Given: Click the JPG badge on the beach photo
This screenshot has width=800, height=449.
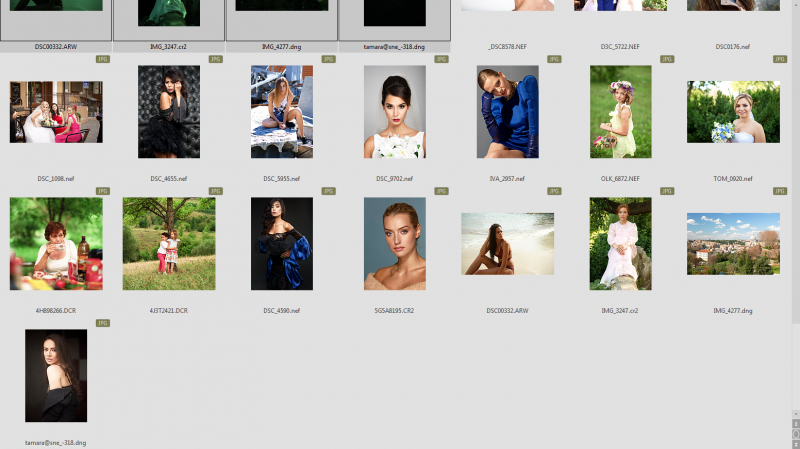Looking at the screenshot, I should (x=554, y=191).
